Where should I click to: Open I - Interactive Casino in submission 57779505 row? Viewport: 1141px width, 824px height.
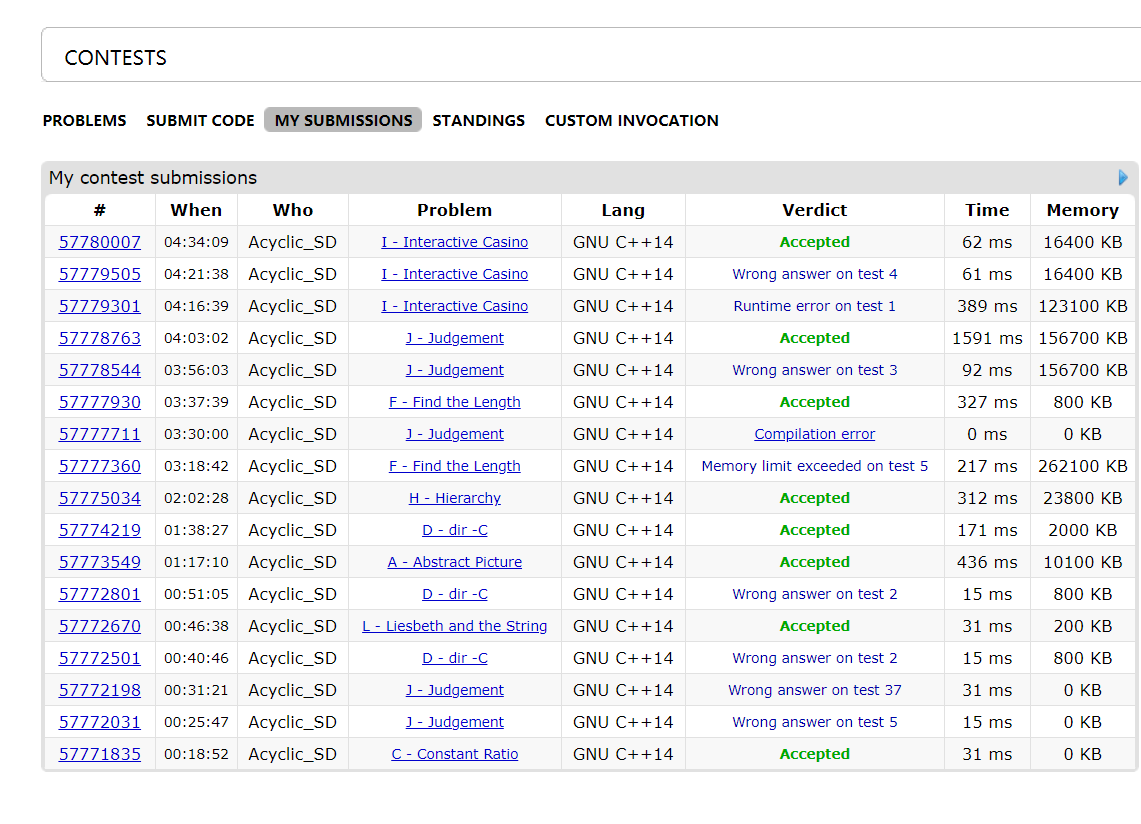(454, 274)
